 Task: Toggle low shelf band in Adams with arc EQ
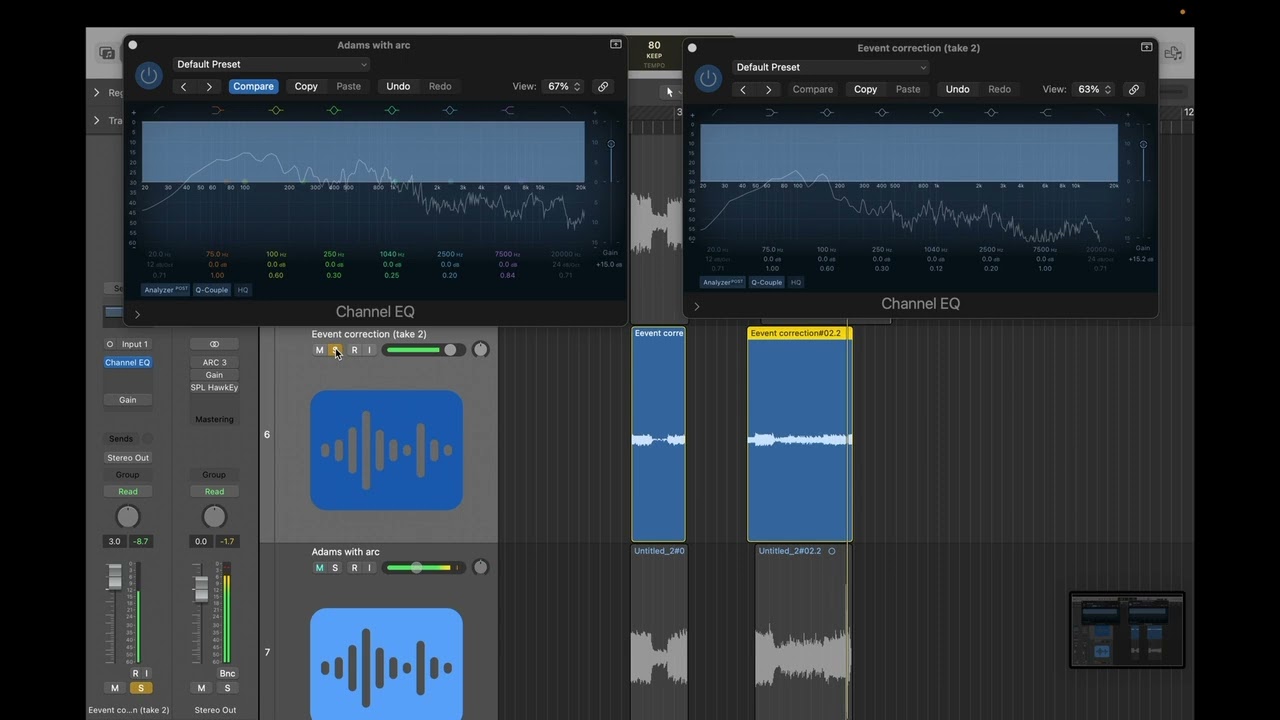pyautogui.click(x=217, y=110)
